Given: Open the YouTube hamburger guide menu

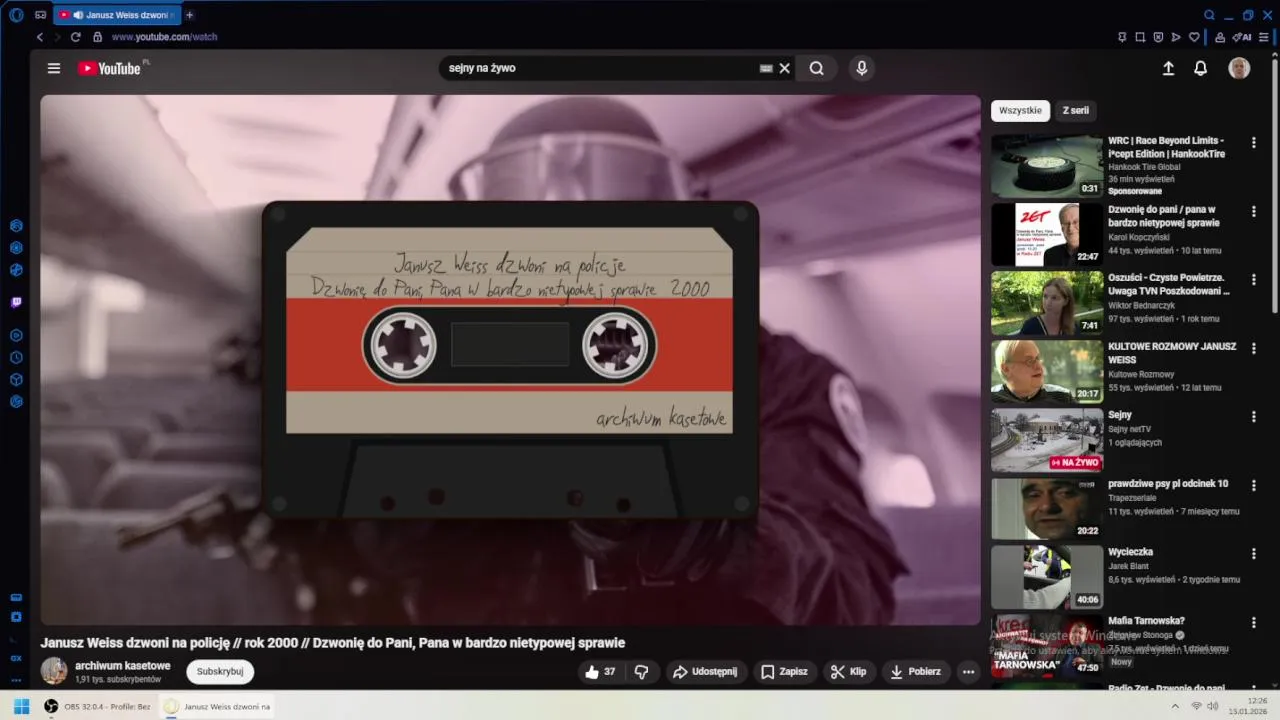Looking at the screenshot, I should click(54, 68).
